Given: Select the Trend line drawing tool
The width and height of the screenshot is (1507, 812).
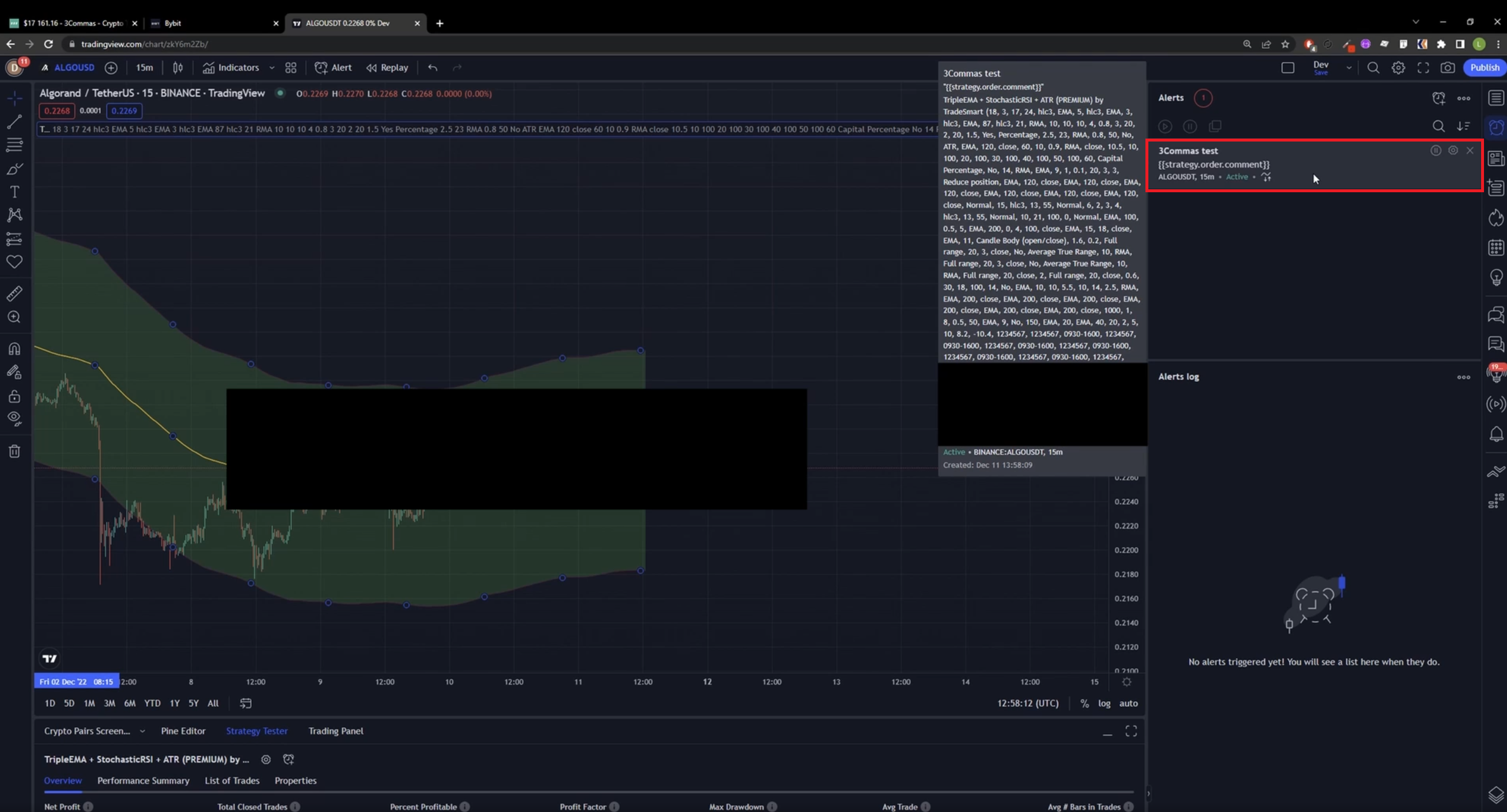Looking at the screenshot, I should point(14,121).
